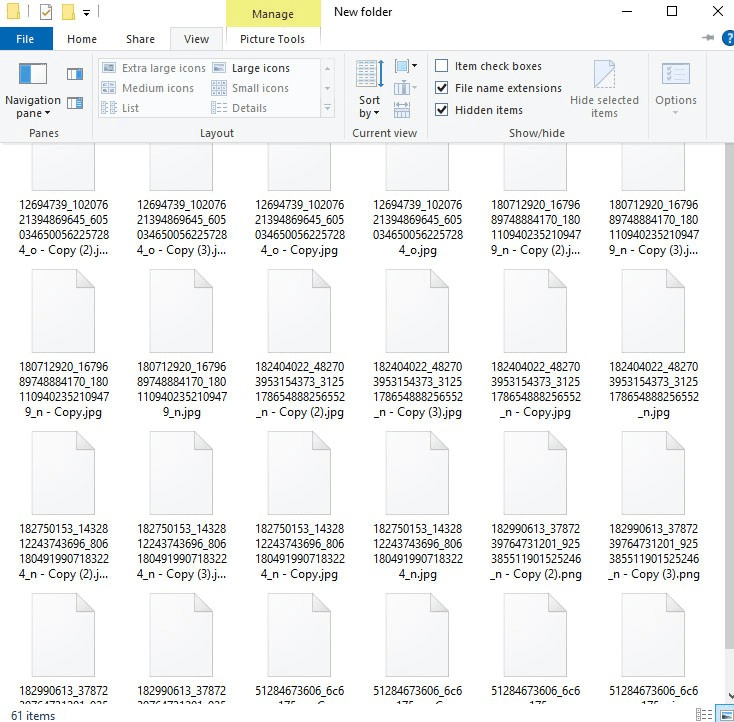
Task: Select file 12694739...4_o - Copy (2).jpg
Action: tap(64, 200)
